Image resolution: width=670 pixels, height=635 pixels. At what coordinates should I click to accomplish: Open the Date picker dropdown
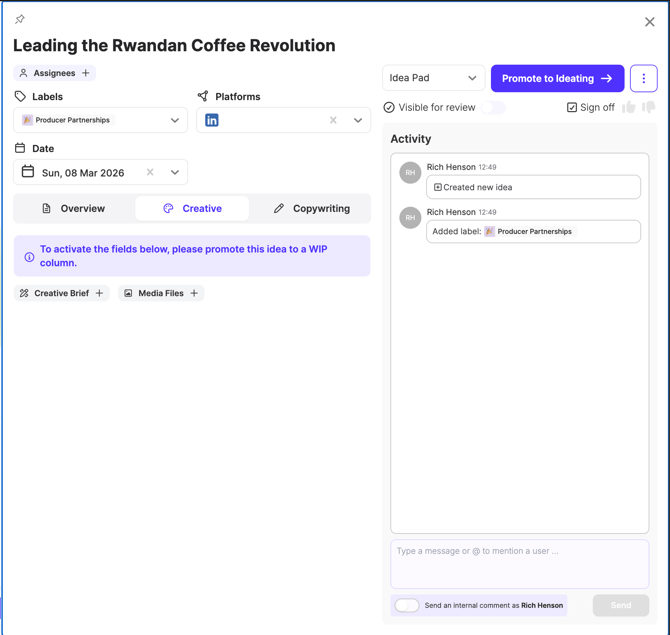tap(174, 172)
